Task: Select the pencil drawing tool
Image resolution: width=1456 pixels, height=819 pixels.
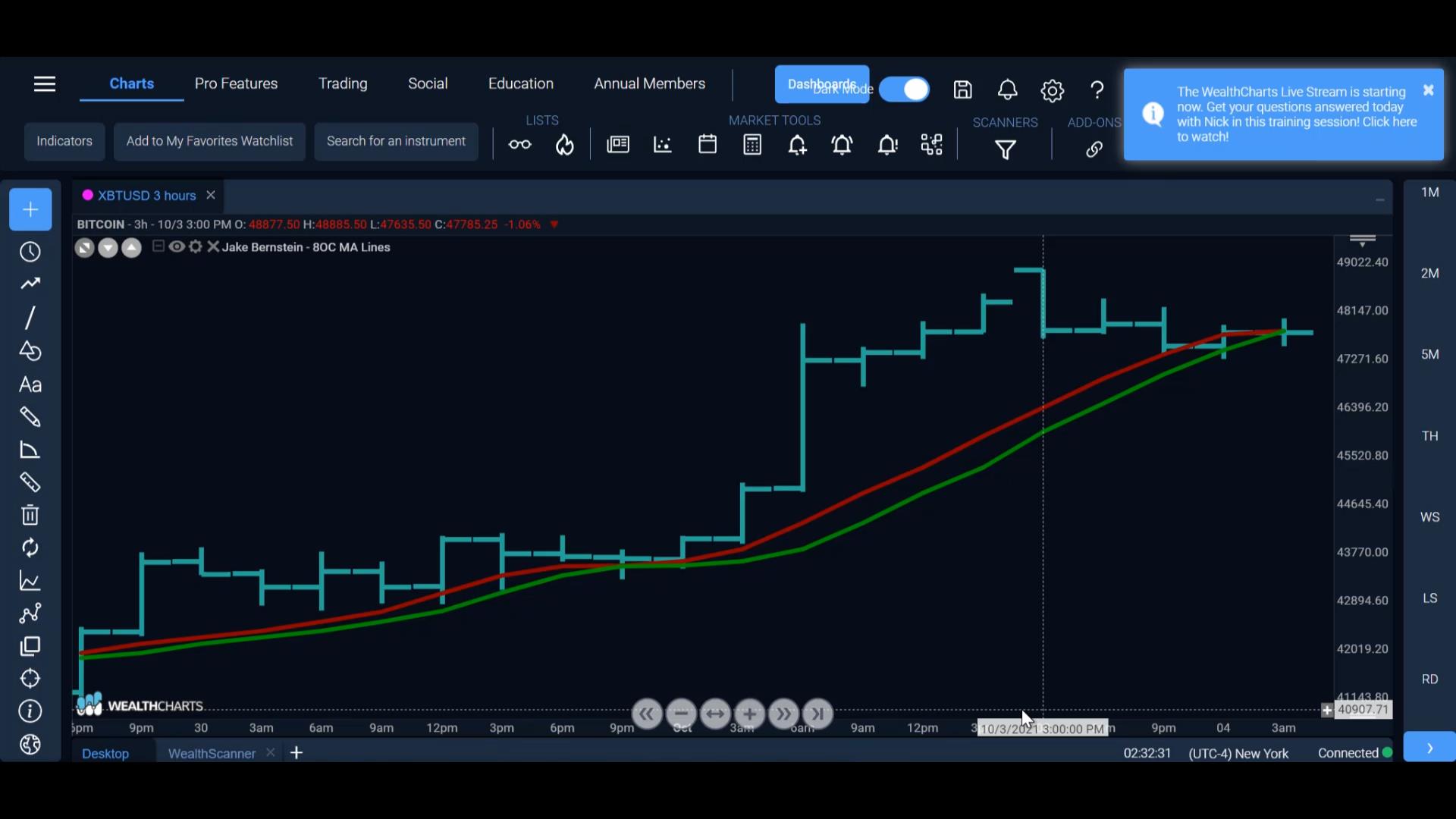Action: 30,417
